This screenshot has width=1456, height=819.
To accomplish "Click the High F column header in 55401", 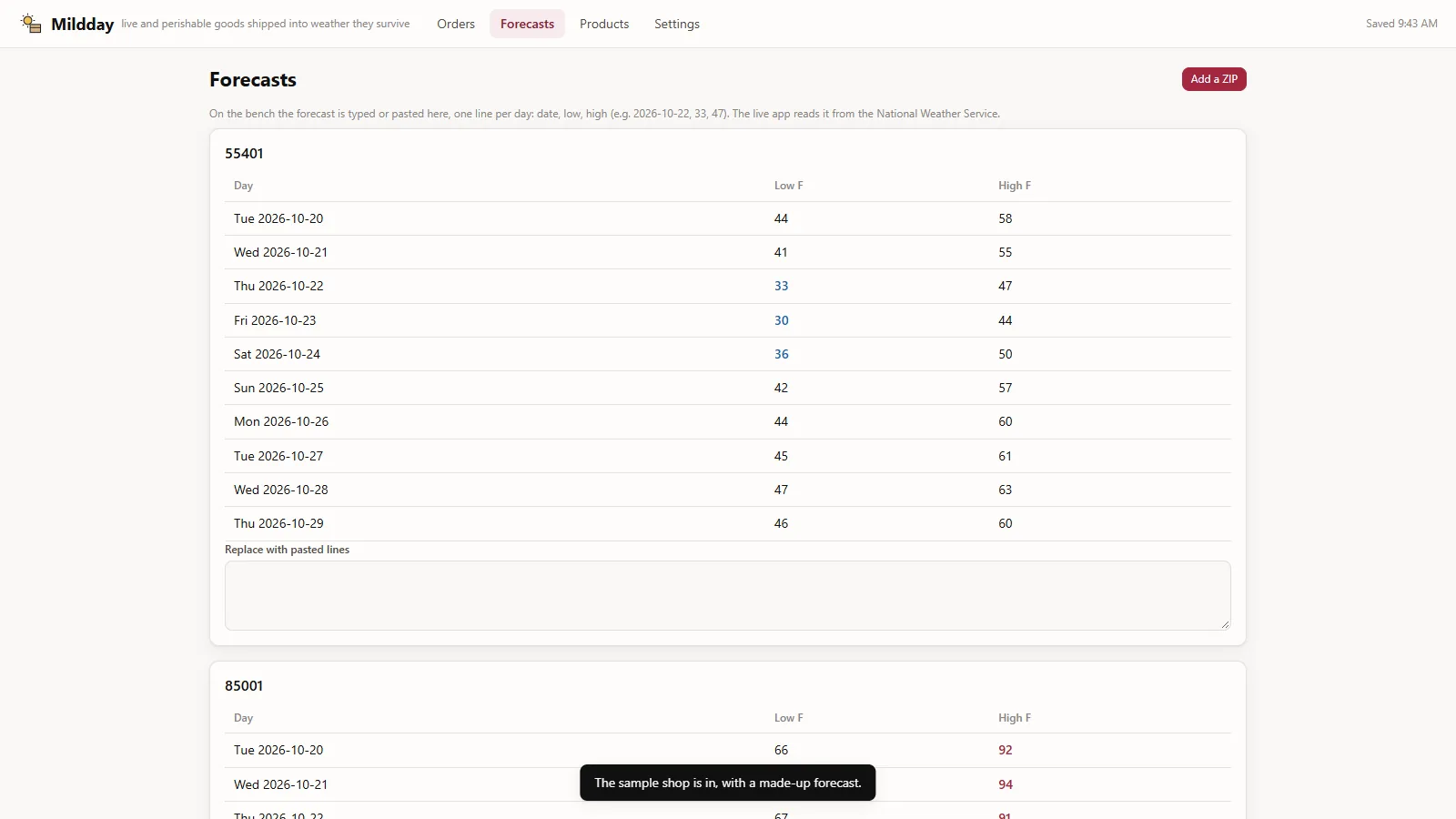I will pyautogui.click(x=1014, y=186).
